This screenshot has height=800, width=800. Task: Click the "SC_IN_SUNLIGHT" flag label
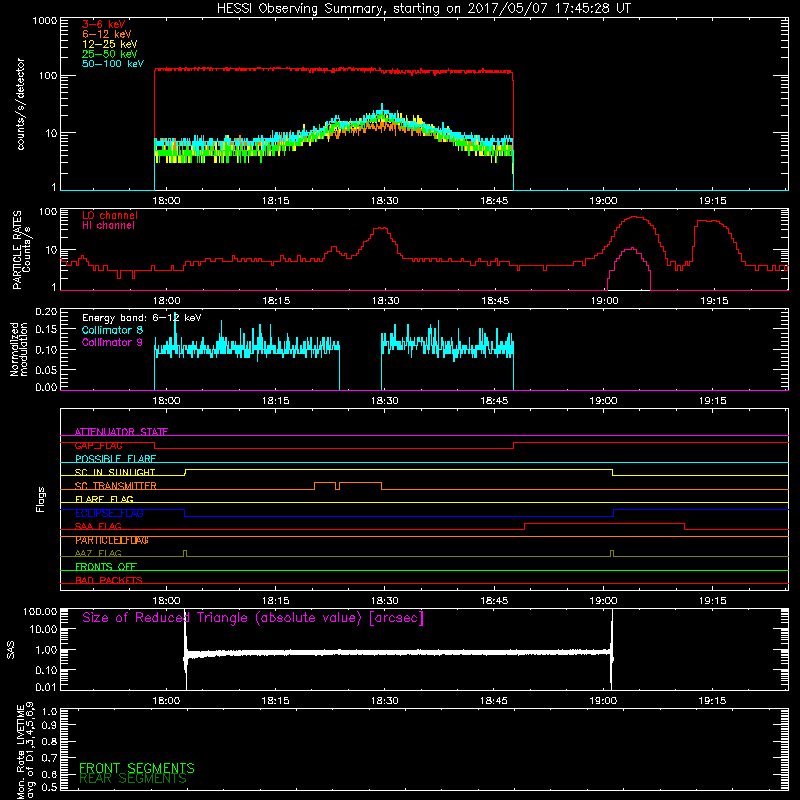115,472
